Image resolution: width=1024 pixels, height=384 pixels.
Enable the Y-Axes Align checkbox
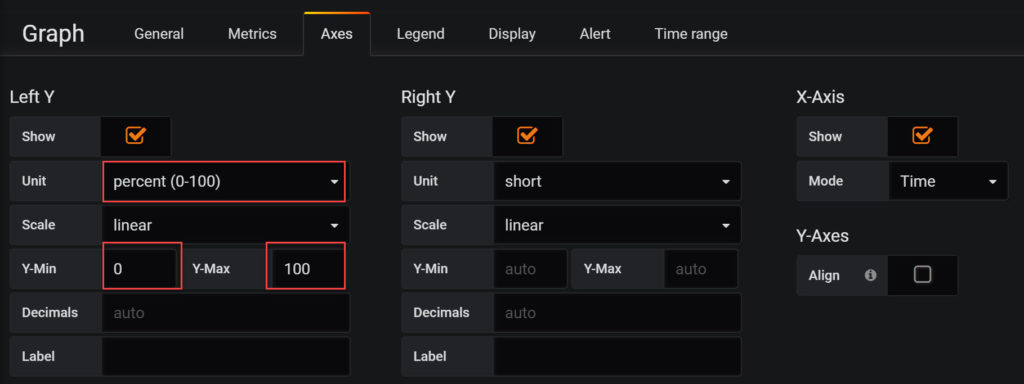click(x=922, y=275)
